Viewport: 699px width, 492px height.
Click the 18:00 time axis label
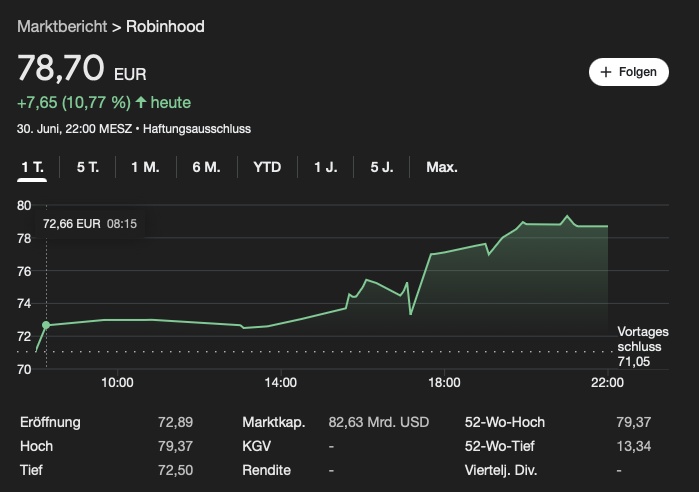point(444,382)
